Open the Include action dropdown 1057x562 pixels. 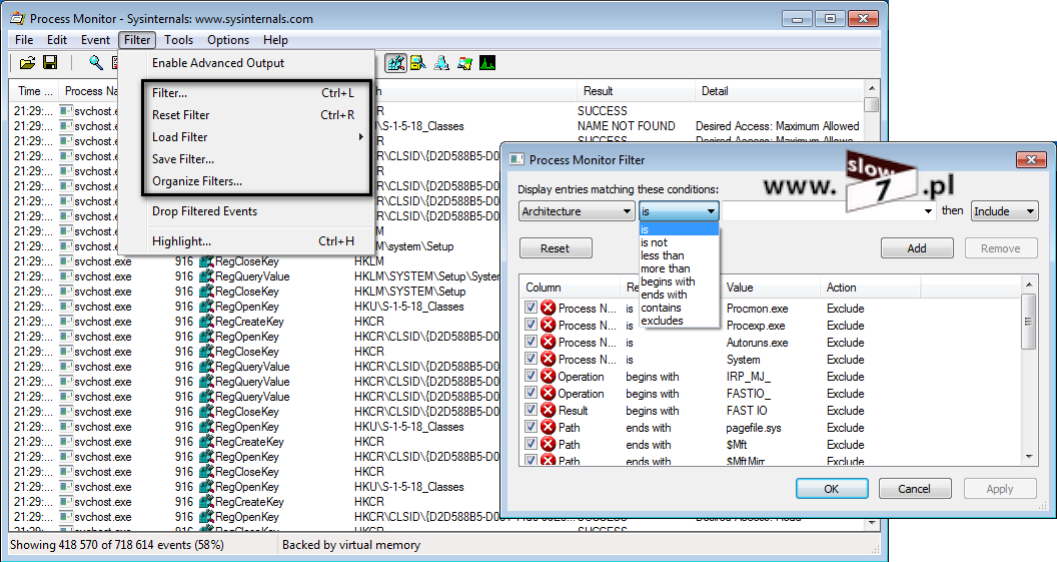point(1004,211)
